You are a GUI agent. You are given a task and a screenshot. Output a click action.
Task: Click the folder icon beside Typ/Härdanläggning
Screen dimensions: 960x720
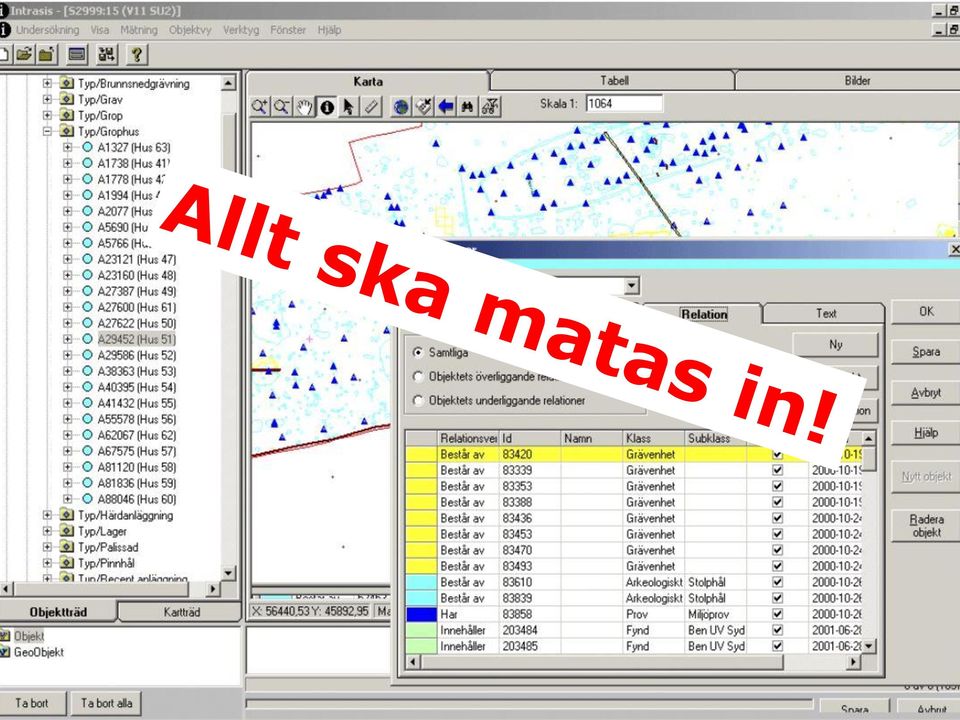67,515
